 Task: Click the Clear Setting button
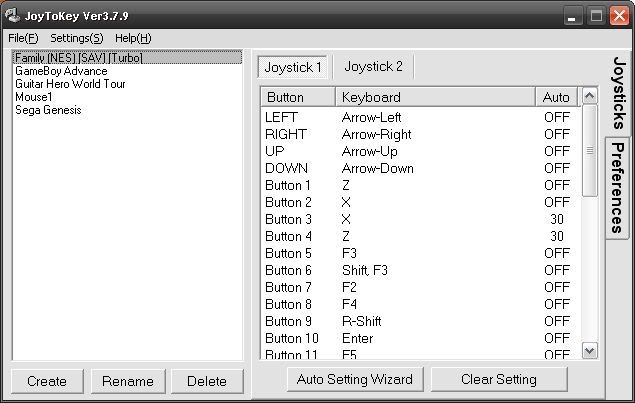coord(499,379)
